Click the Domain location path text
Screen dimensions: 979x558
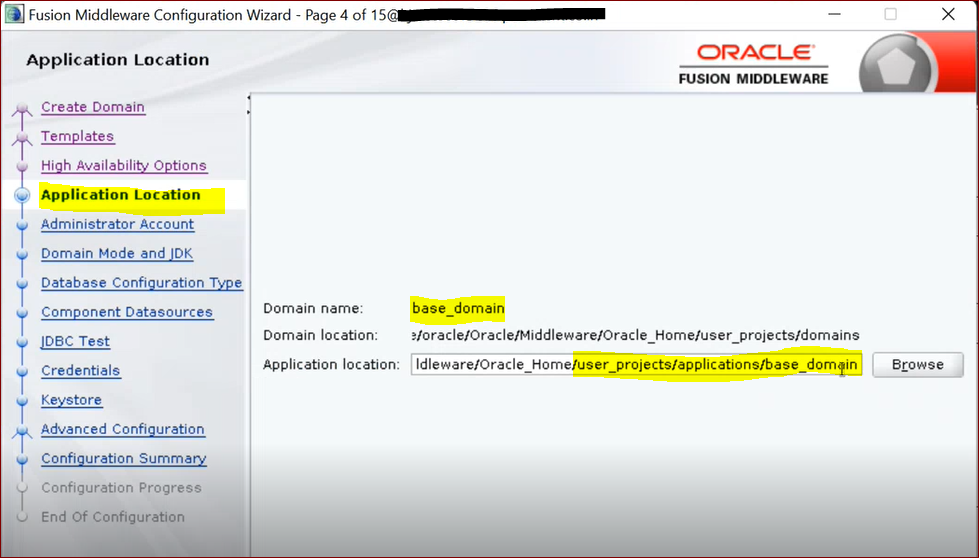(636, 335)
